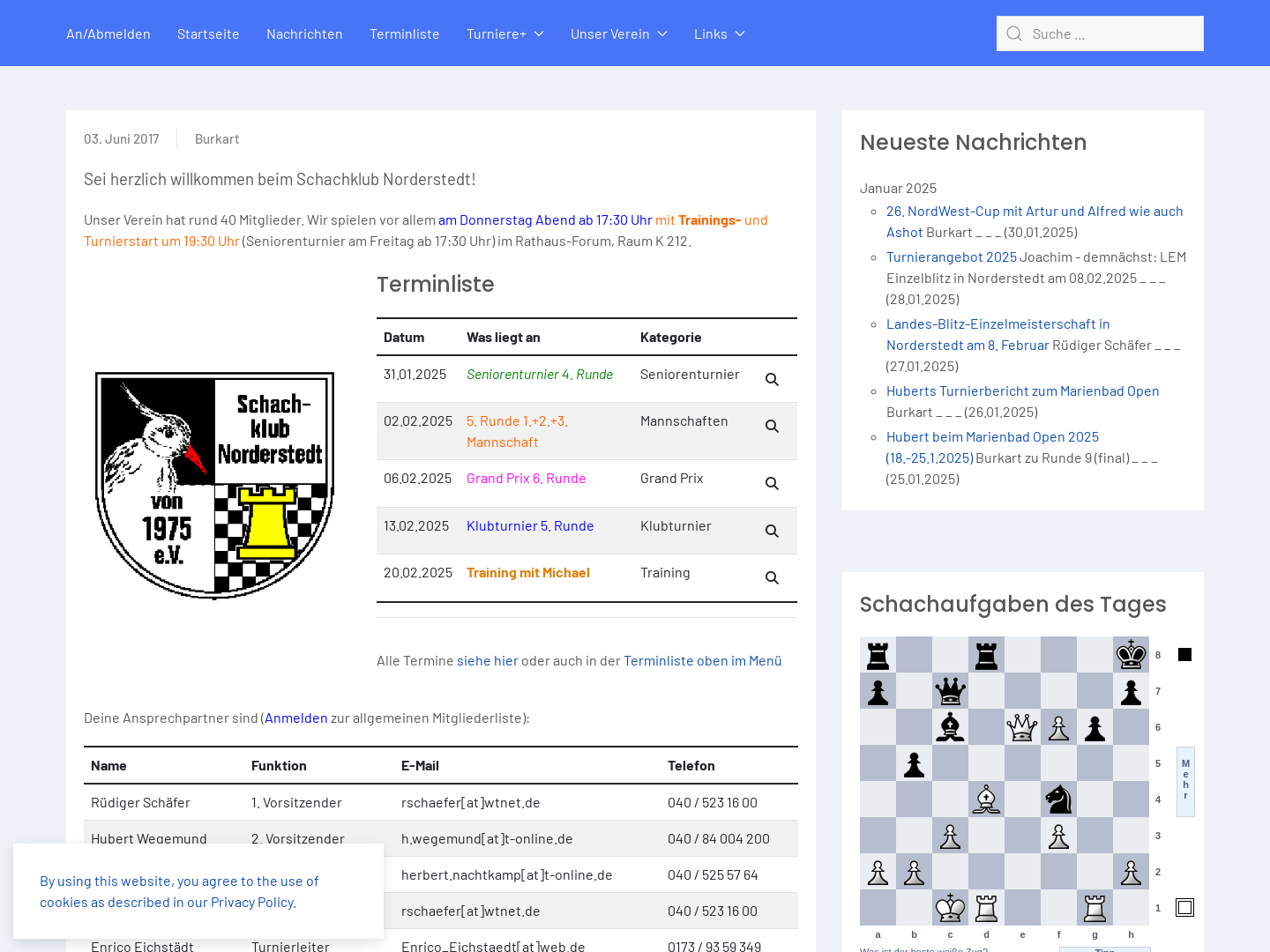Click the white pawn on c3
The width and height of the screenshot is (1270, 952).
point(950,836)
